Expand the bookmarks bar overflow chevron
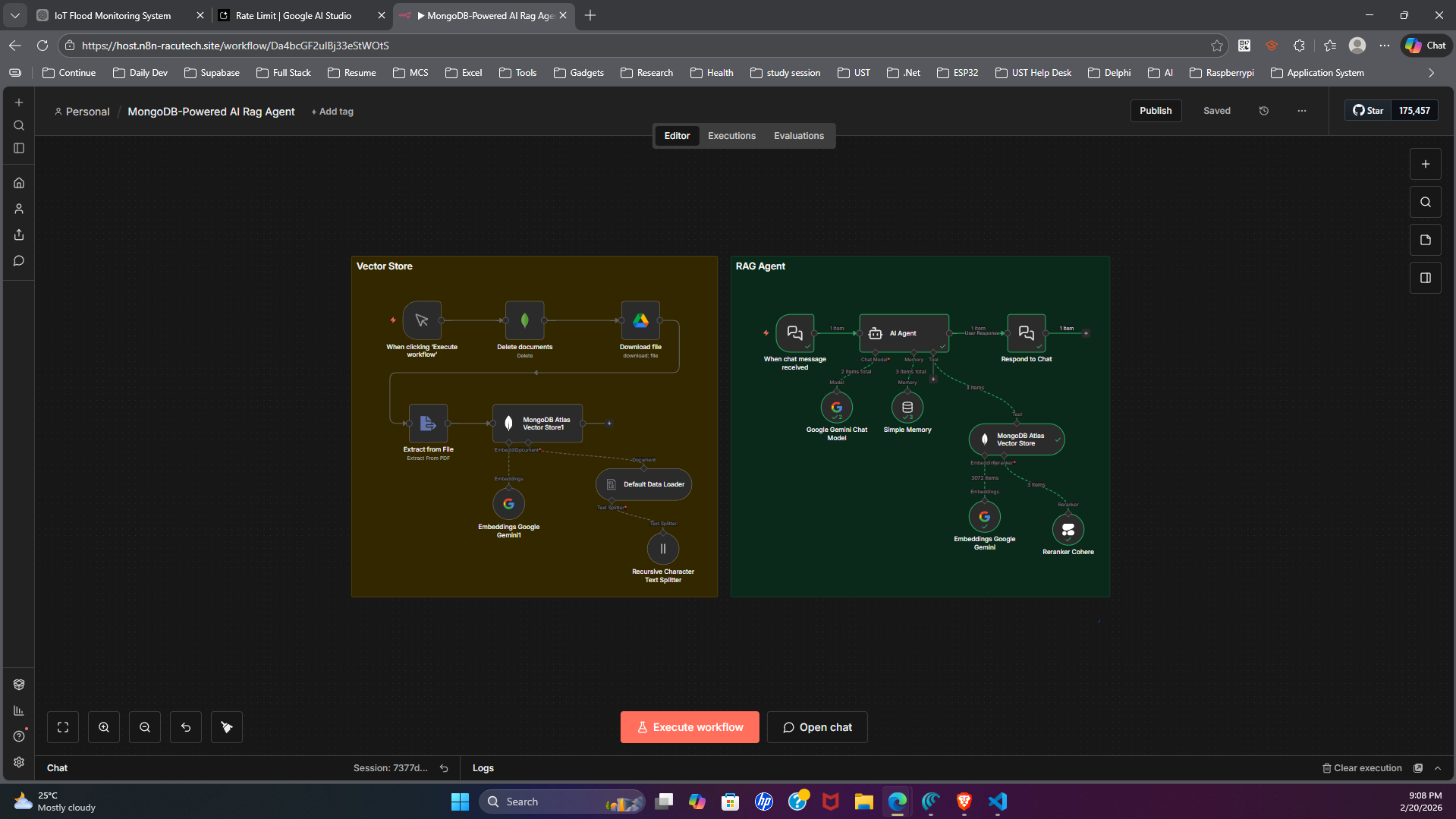The image size is (1456, 819). click(1431, 72)
